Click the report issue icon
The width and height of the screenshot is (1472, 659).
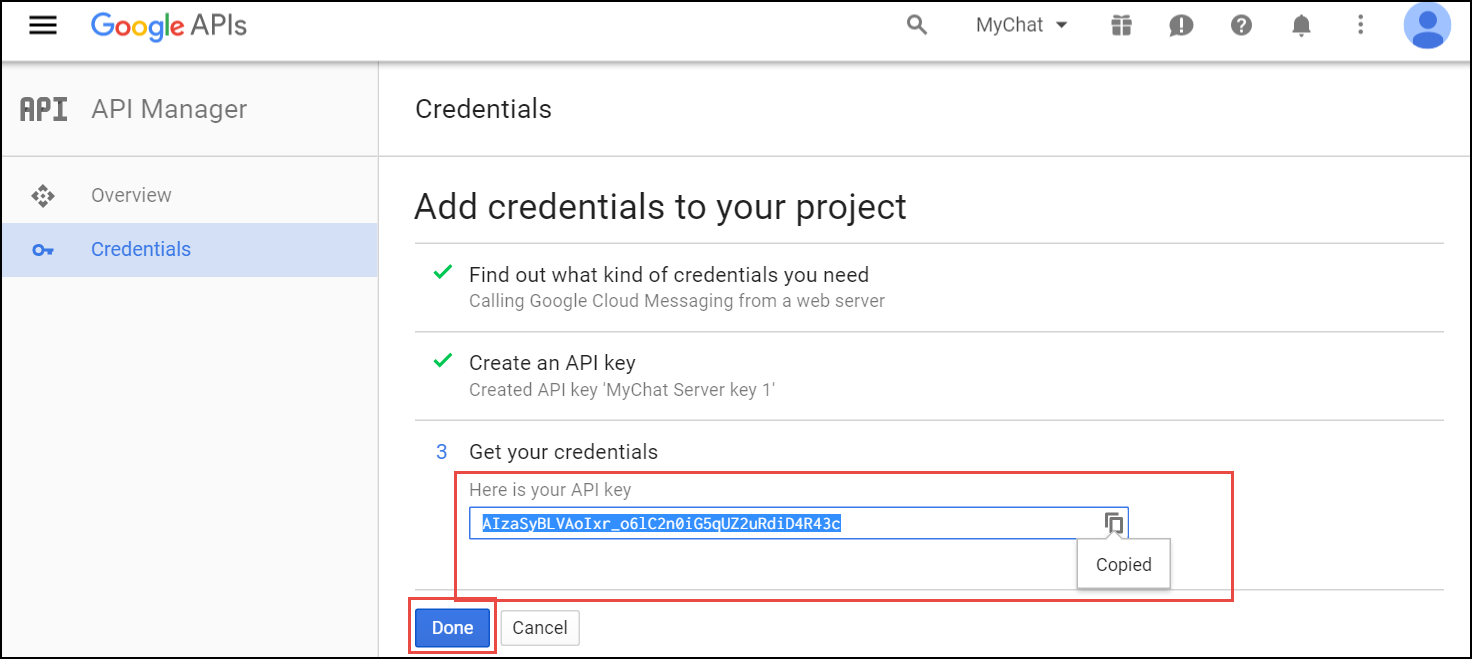(1181, 25)
